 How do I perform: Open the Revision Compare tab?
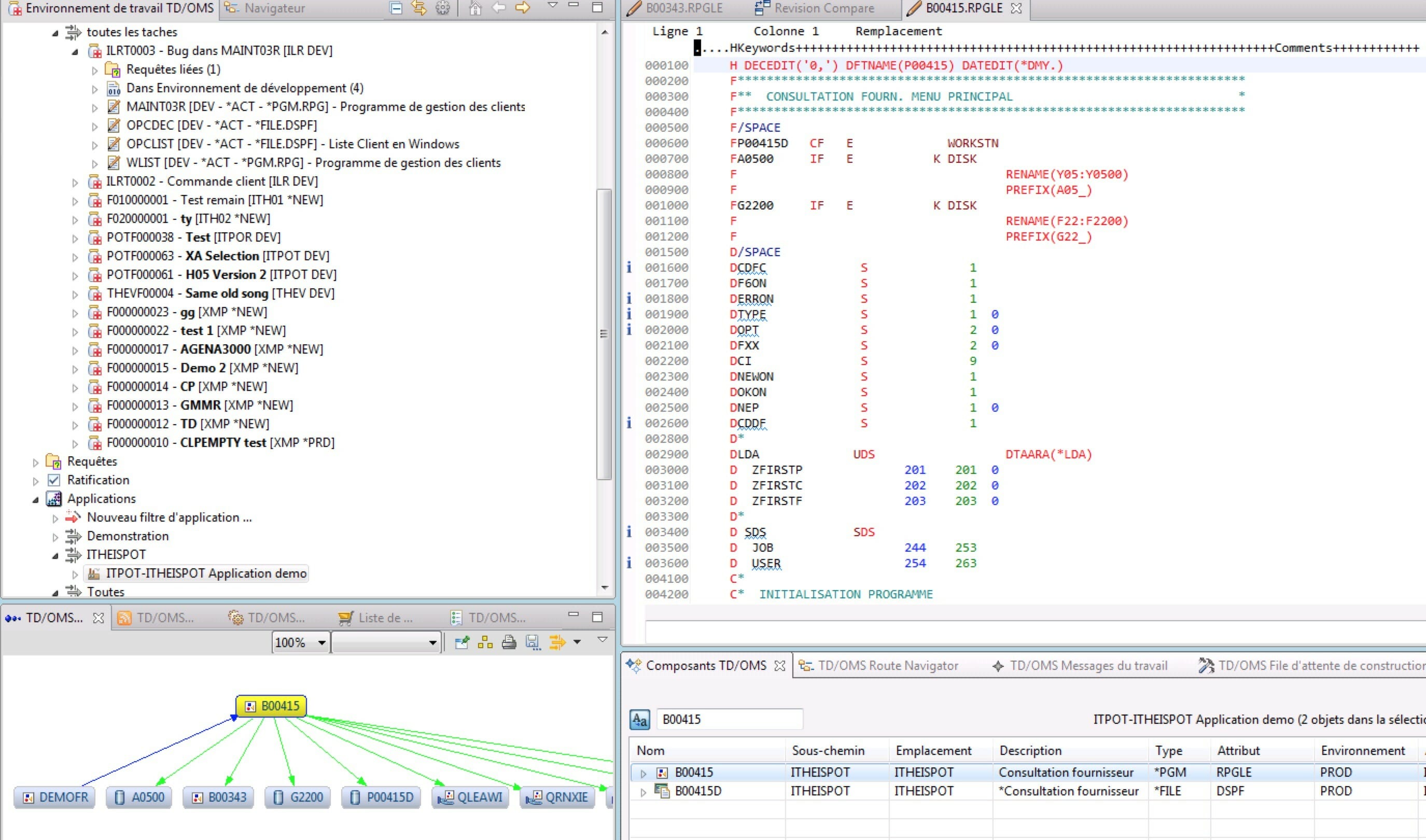pos(815,8)
